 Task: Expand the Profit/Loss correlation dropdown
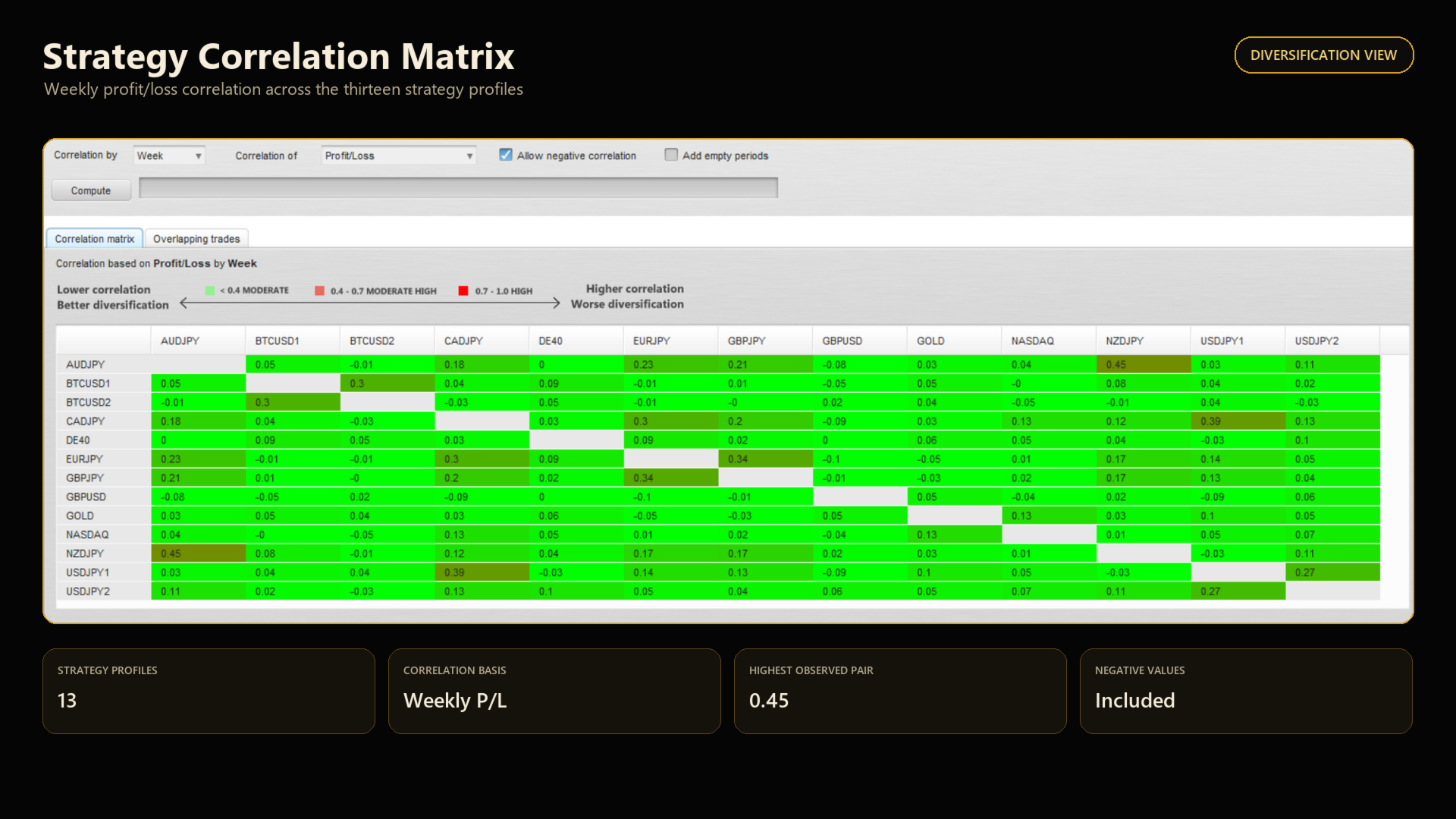[399, 155]
